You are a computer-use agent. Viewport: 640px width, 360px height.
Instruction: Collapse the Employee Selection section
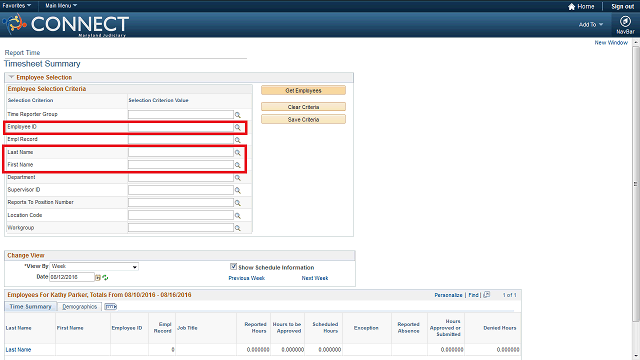click(x=11, y=77)
